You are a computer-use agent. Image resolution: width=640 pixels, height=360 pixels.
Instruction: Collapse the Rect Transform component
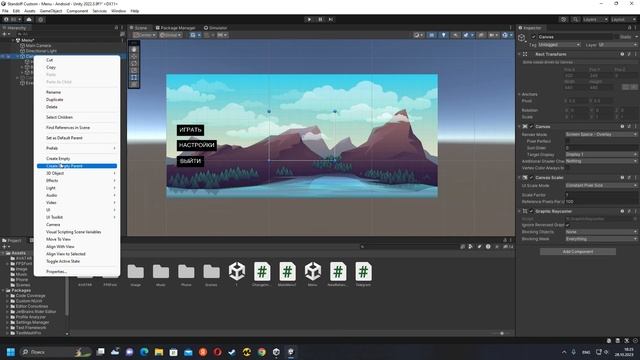[520, 54]
